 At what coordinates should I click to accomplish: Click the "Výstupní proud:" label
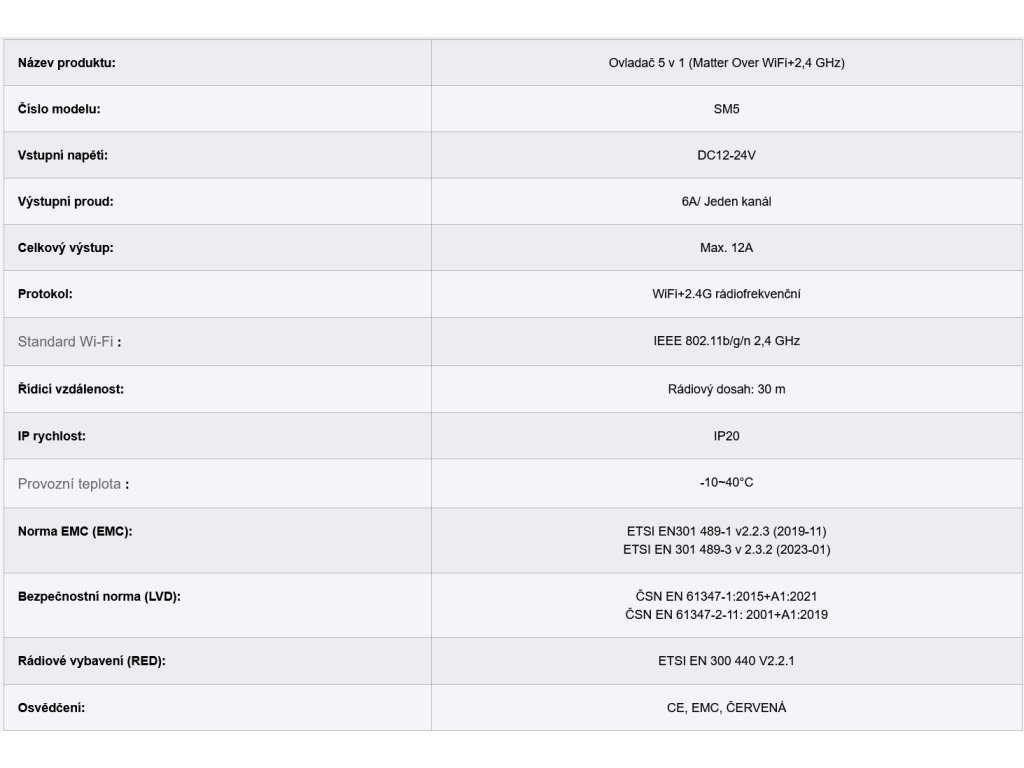pos(65,201)
